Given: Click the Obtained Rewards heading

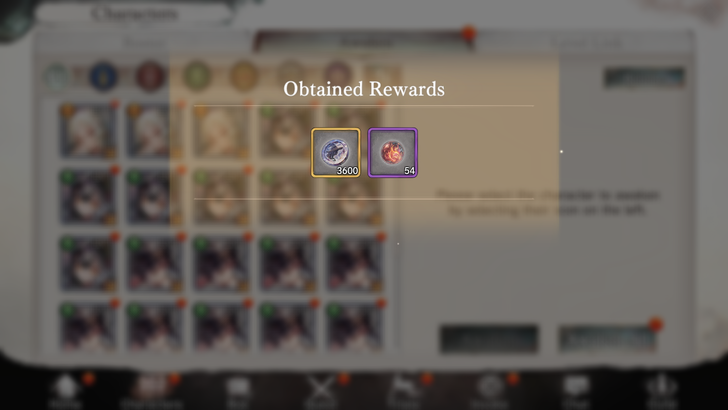Looking at the screenshot, I should pyautogui.click(x=364, y=89).
